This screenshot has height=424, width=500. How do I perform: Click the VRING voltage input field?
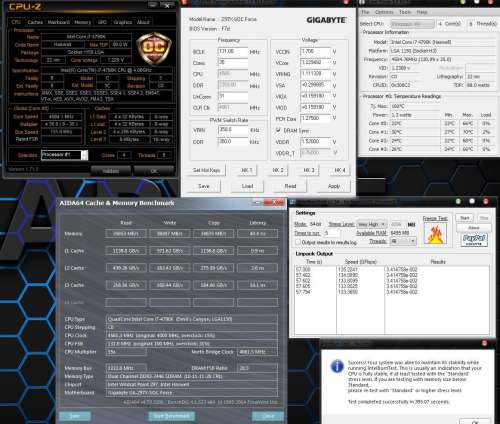315,74
